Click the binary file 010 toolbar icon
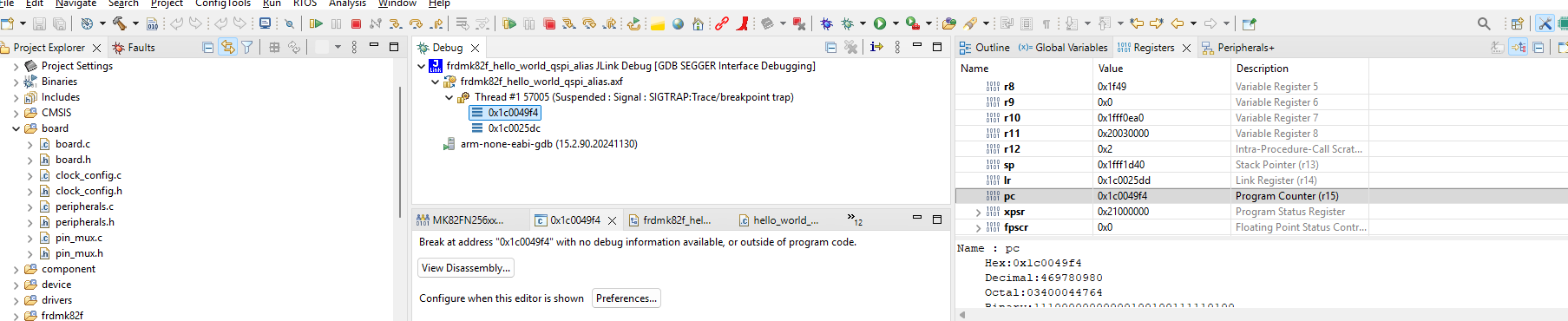The height and width of the screenshot is (321, 1568). tap(152, 23)
